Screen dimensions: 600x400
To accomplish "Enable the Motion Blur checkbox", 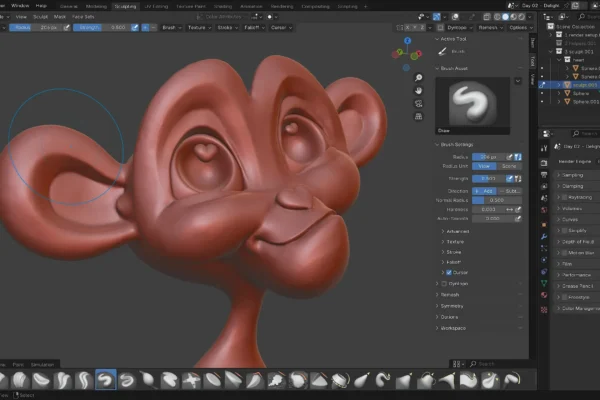I will click(x=564, y=253).
